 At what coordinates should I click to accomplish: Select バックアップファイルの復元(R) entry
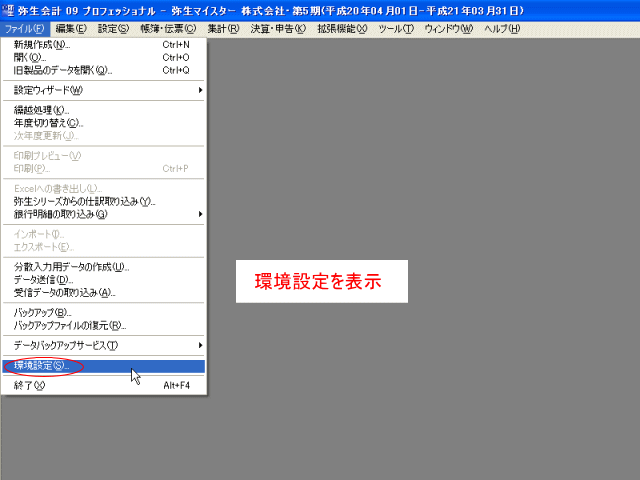tap(104, 326)
